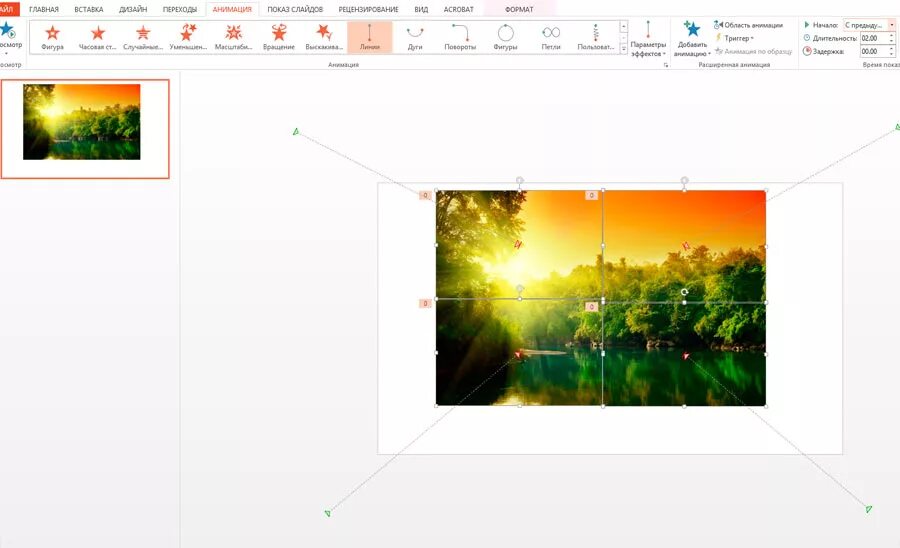Switch to the ПОКАЗ СЛАЙДОВ tab

(x=295, y=10)
